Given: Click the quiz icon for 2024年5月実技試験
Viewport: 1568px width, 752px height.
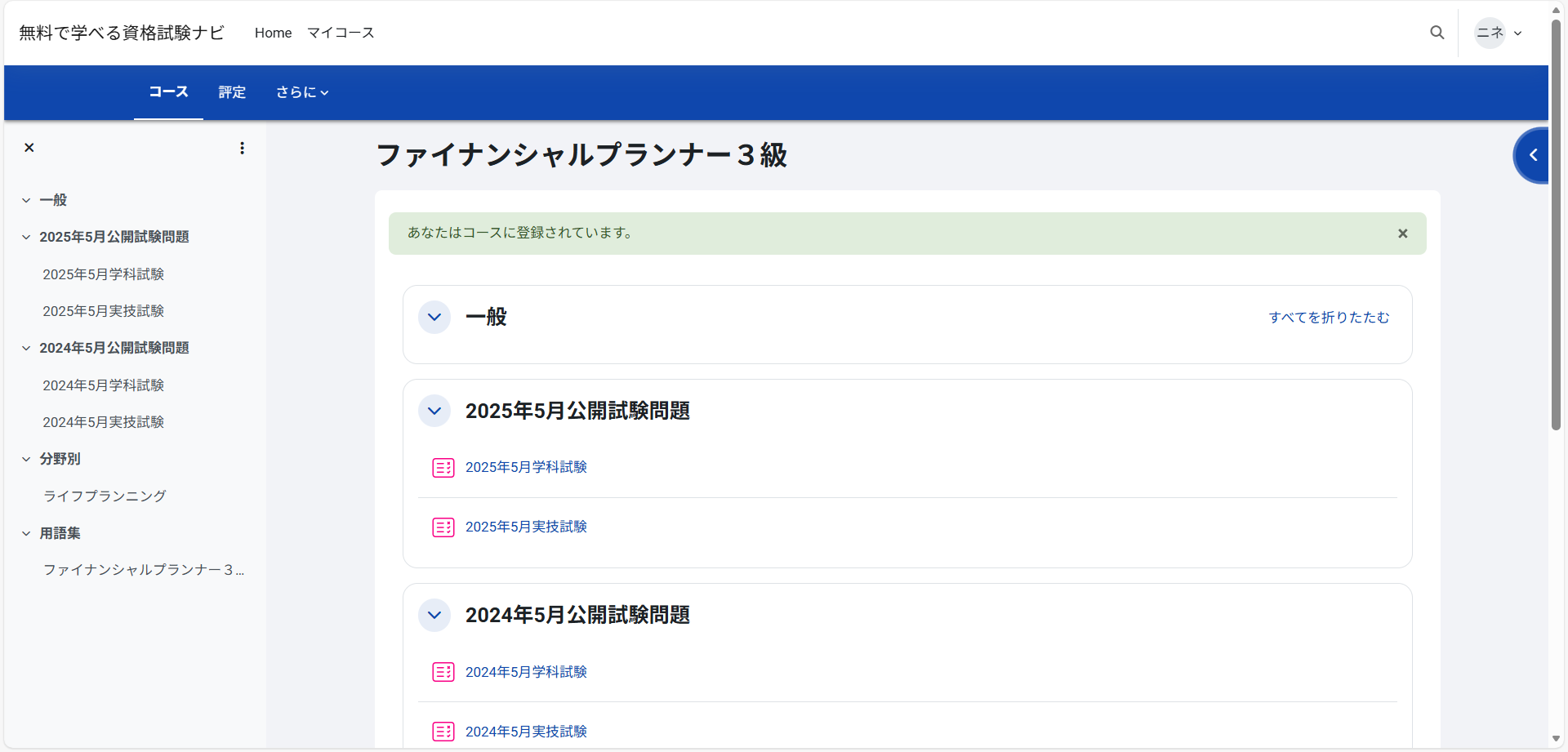Looking at the screenshot, I should click(x=443, y=732).
